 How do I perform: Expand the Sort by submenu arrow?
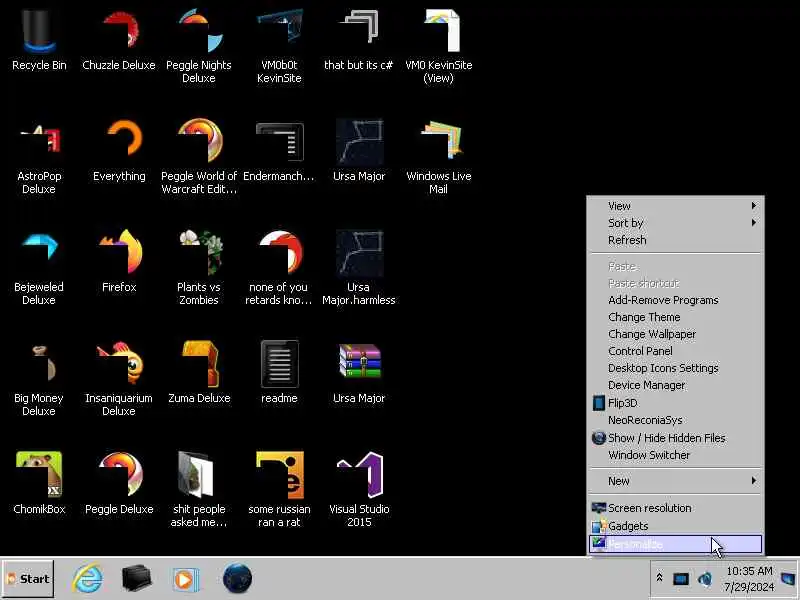coord(754,222)
